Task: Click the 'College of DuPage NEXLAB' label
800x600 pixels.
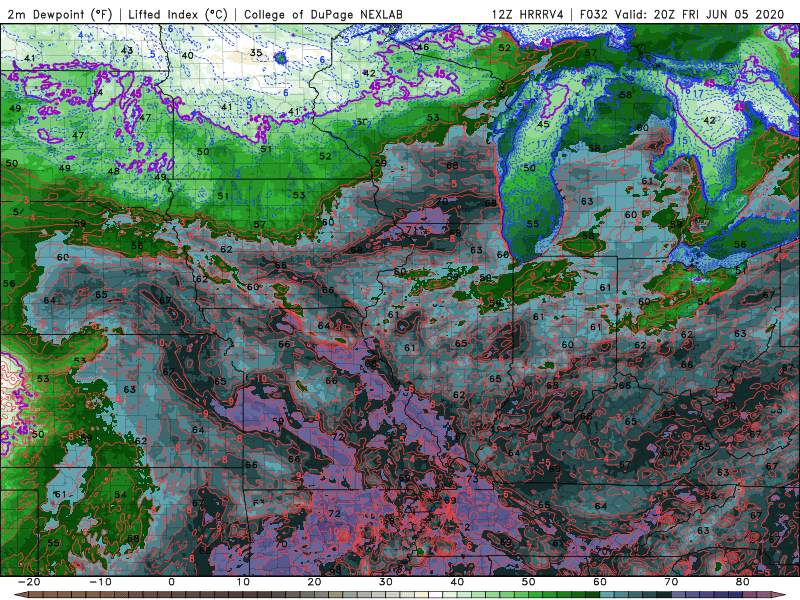Action: [x=323, y=14]
